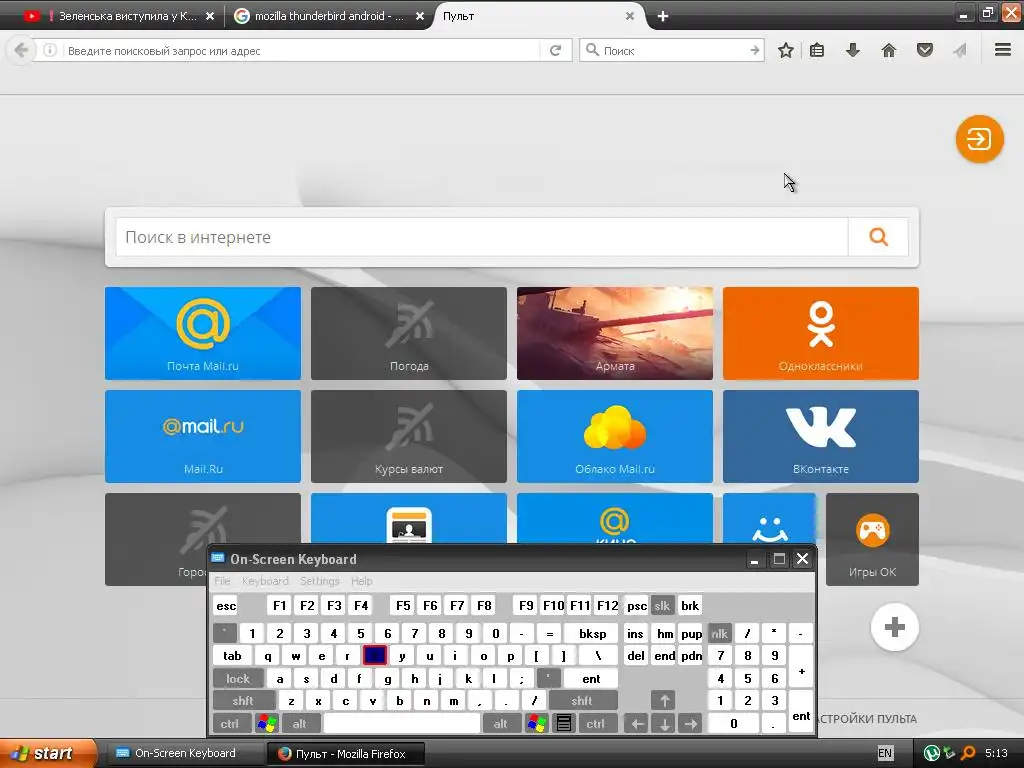Click the up arrow key on keyboard
Viewport: 1024px width, 768px height.
point(664,701)
